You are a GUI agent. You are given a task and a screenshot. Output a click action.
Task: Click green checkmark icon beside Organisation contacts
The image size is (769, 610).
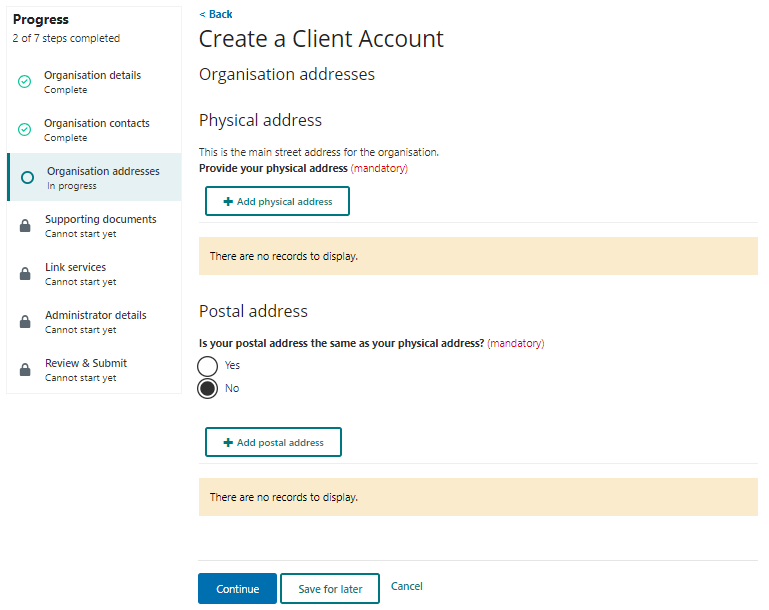tap(25, 130)
